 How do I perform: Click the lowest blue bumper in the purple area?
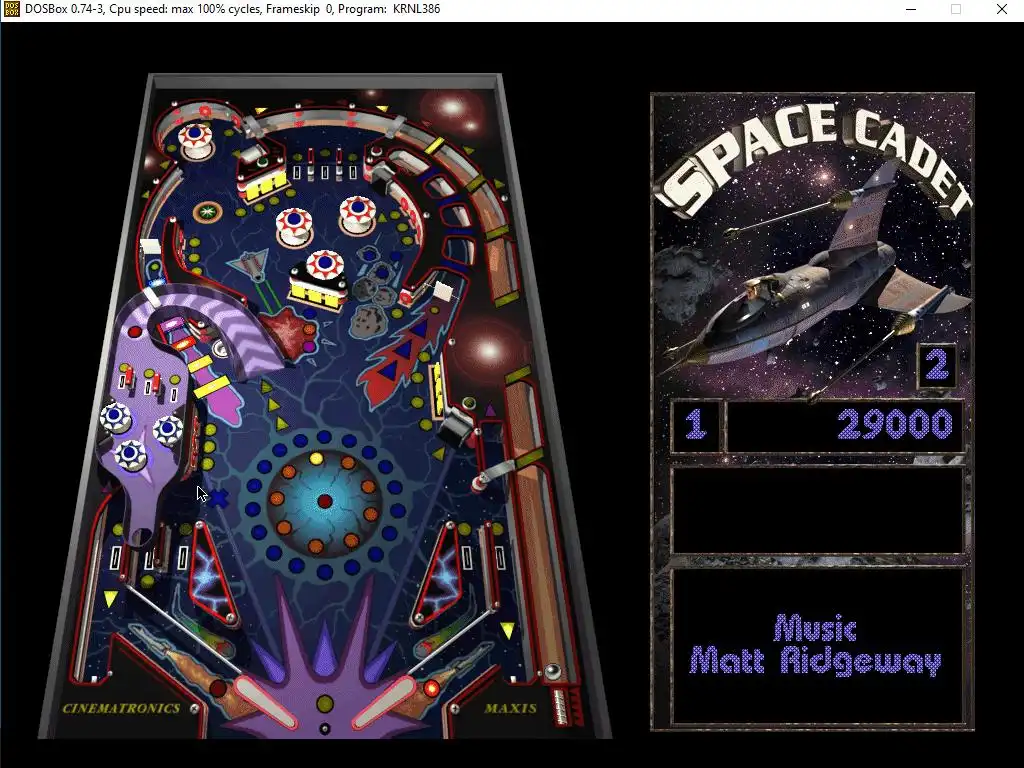click(131, 455)
